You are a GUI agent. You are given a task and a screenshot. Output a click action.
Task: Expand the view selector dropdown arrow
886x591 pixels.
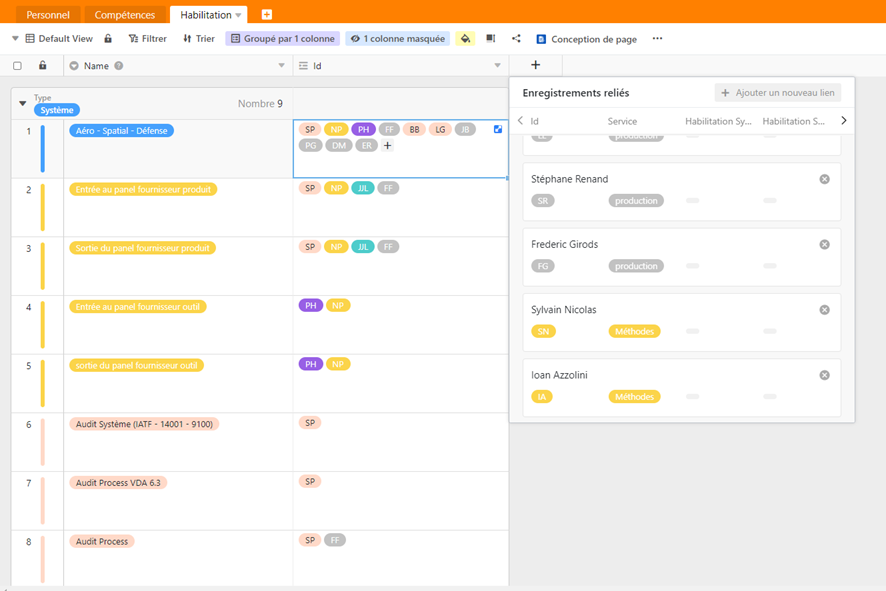pyautogui.click(x=14, y=38)
